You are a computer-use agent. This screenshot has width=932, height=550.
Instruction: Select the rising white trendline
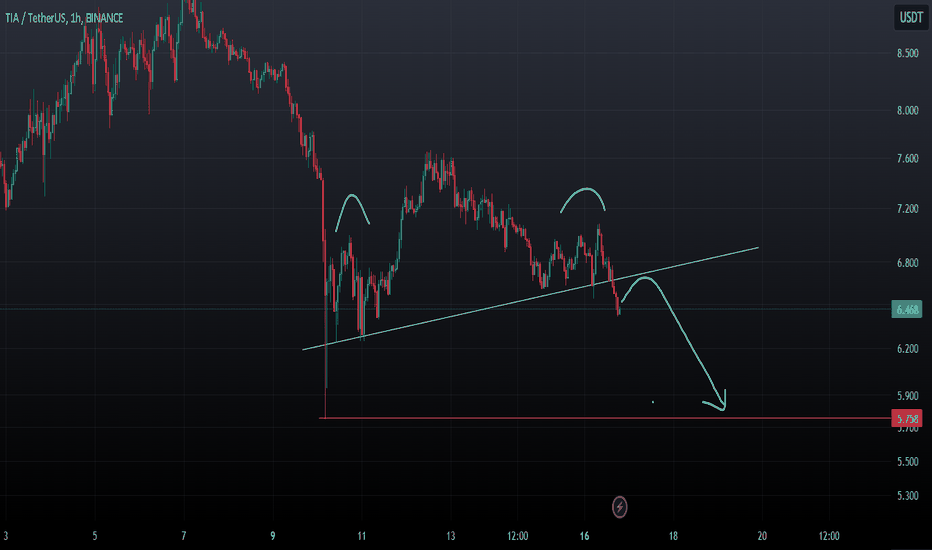click(530, 298)
